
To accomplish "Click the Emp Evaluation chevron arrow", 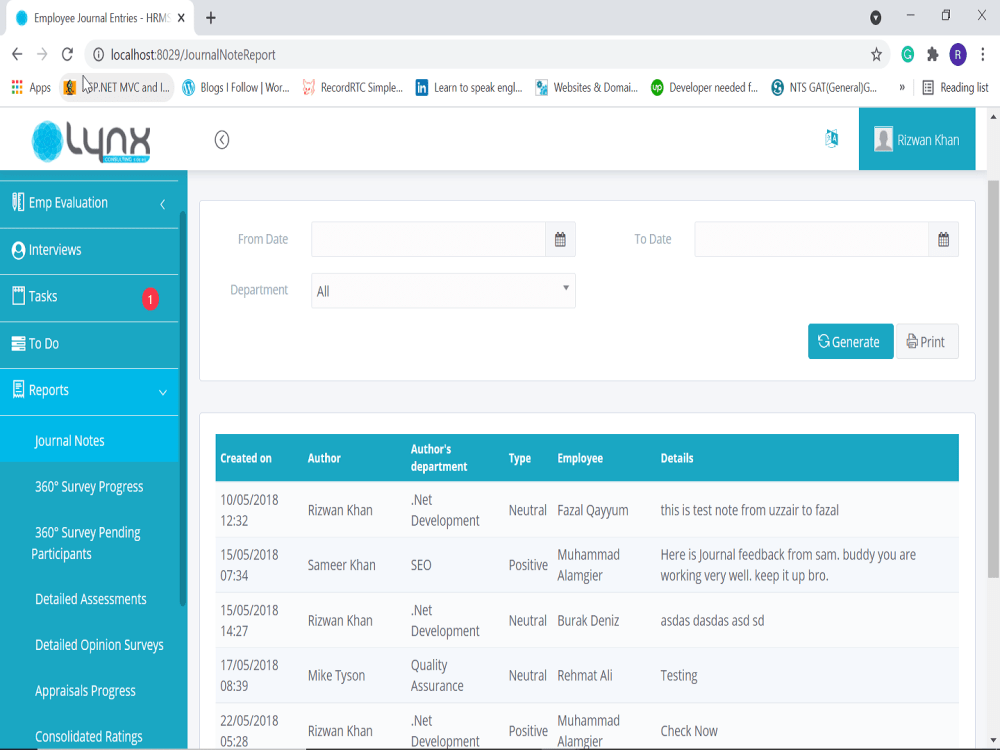I will coord(163,204).
